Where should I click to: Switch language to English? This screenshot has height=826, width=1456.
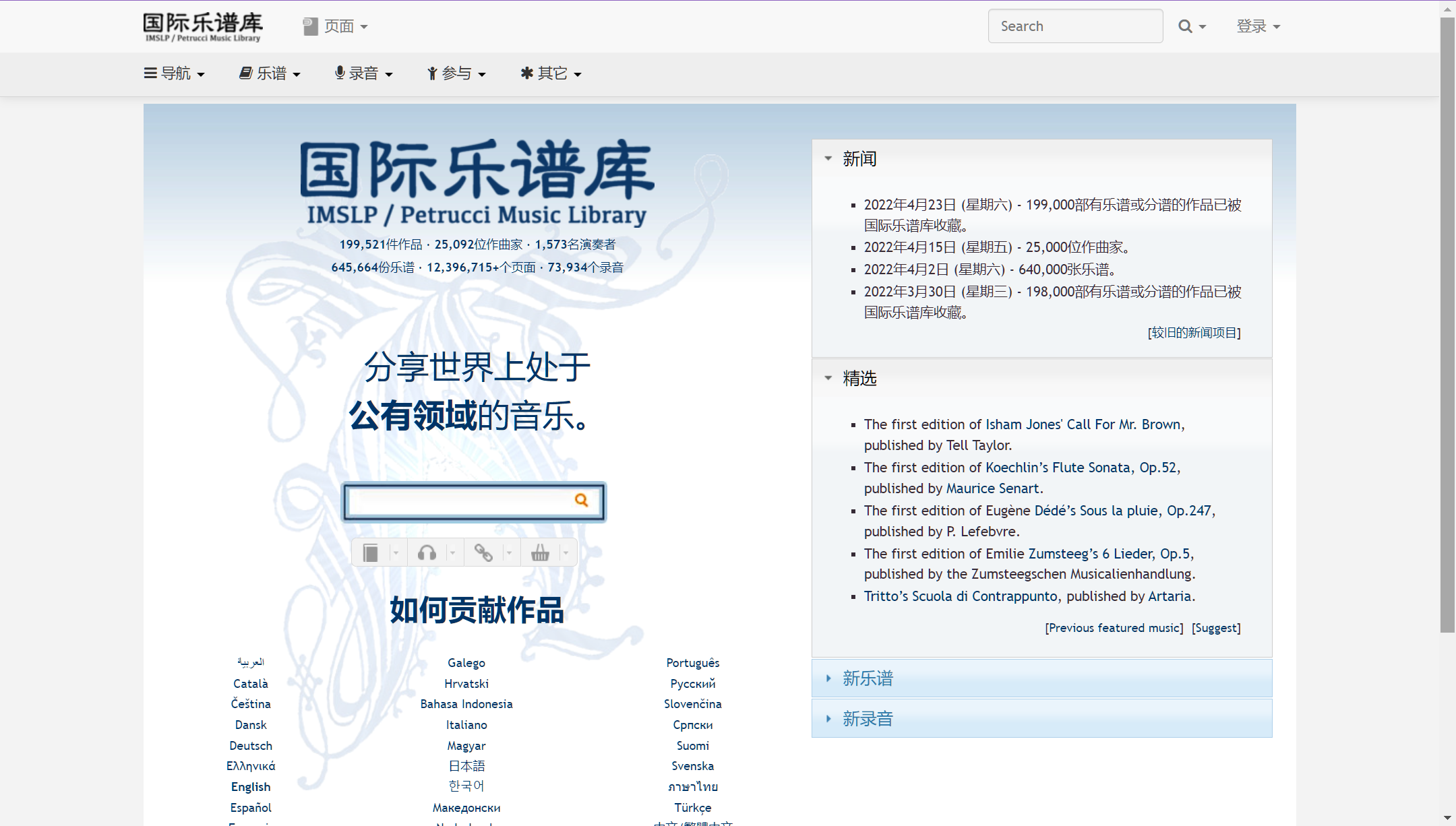(x=251, y=787)
